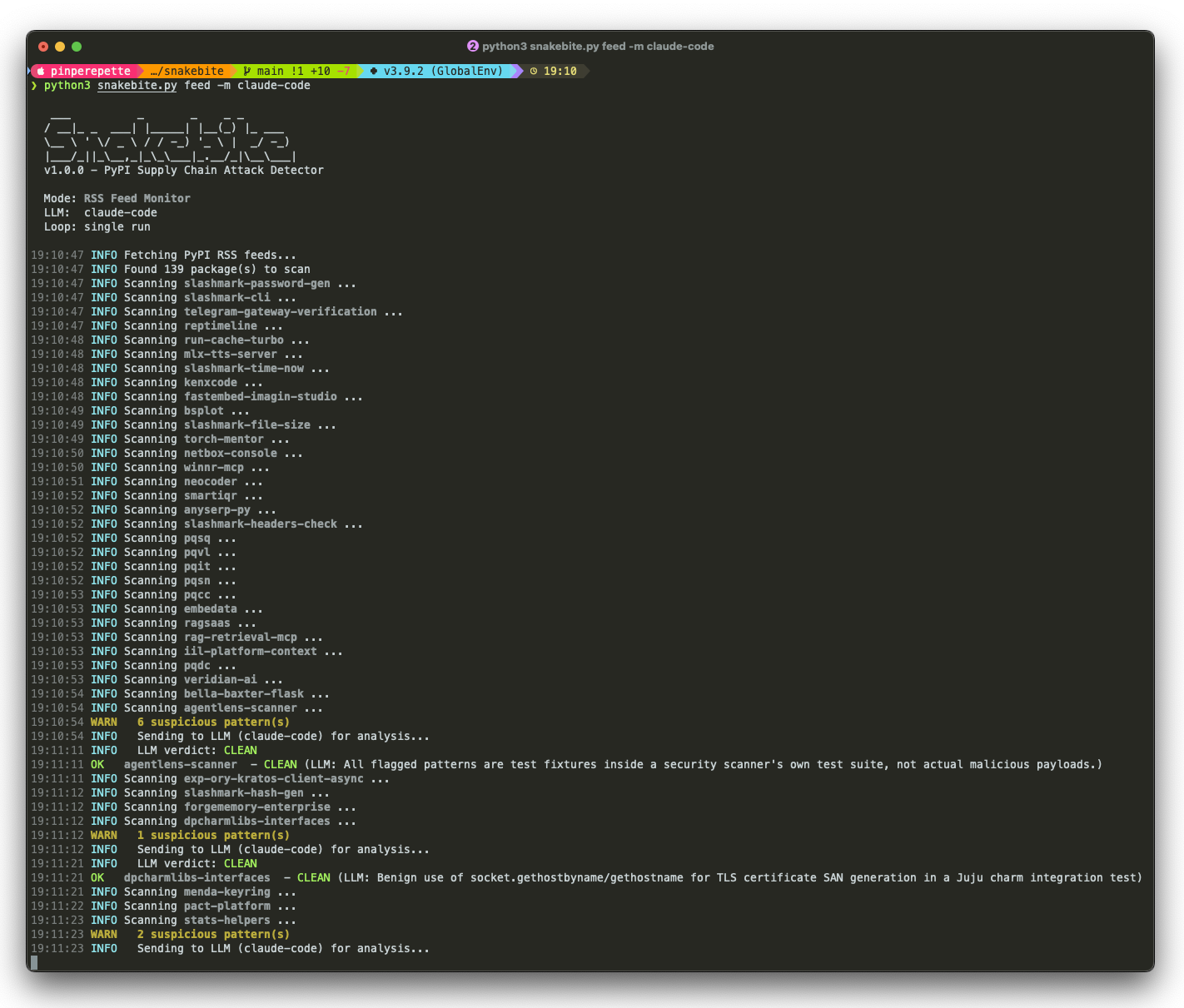Click the '19:10' time in the prompt
This screenshot has height=1008, width=1184.
[560, 72]
